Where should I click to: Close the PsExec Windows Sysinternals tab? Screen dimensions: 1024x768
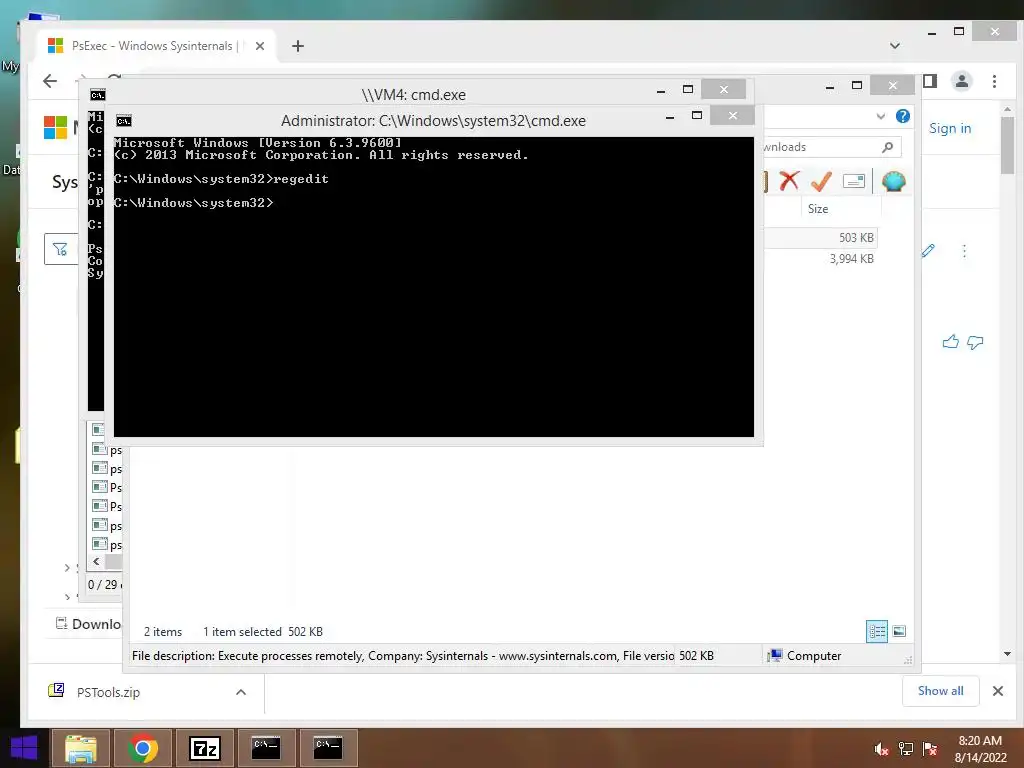[260, 46]
